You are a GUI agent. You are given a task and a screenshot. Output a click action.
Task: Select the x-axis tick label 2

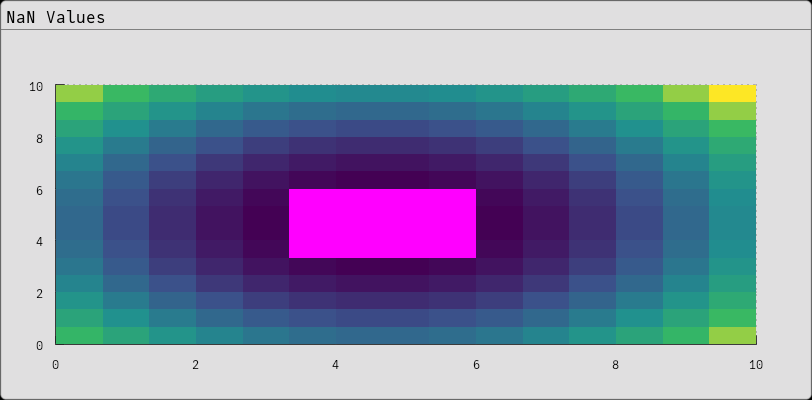(x=196, y=365)
